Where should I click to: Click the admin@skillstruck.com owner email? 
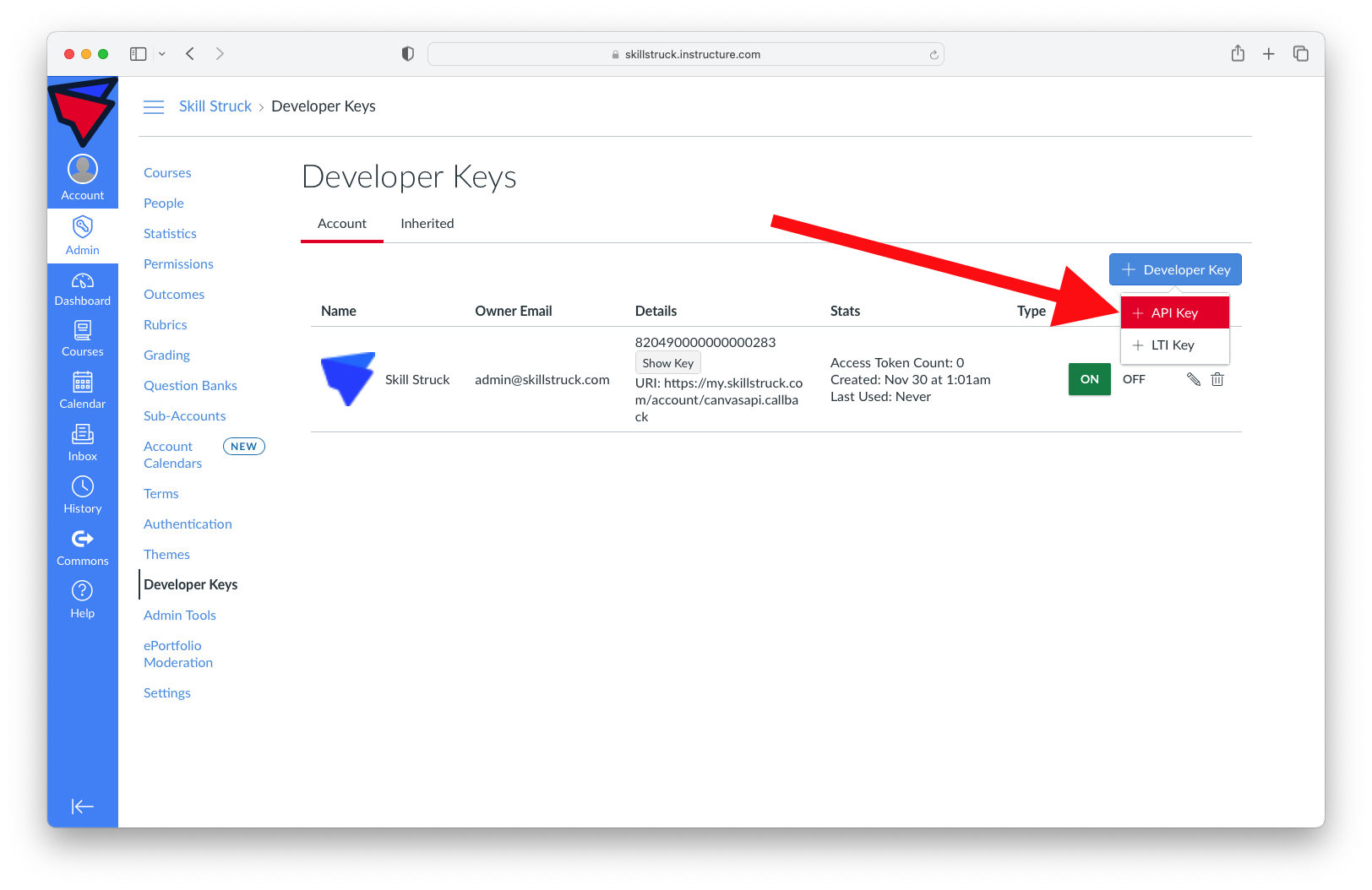(542, 380)
